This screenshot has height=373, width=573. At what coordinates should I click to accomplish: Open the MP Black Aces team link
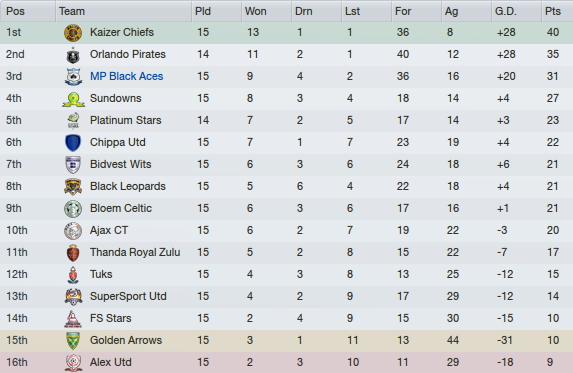[126, 76]
